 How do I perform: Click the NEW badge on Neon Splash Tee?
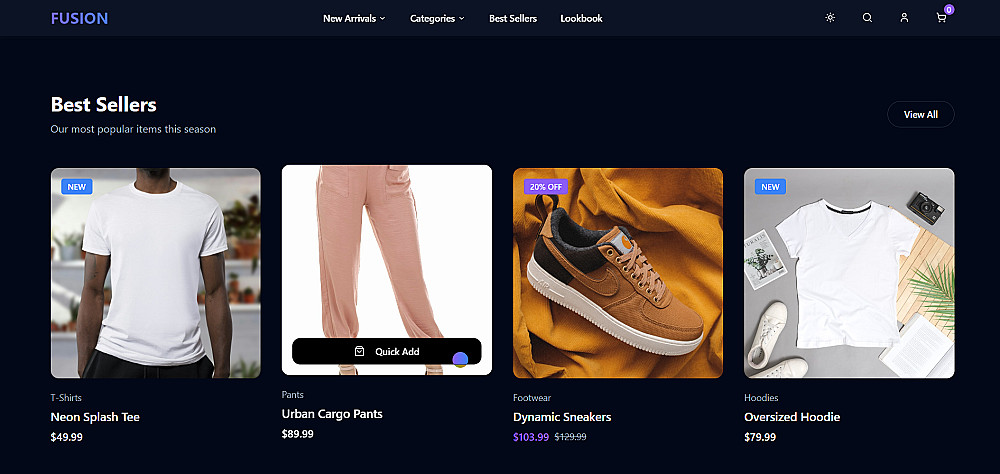[77, 187]
